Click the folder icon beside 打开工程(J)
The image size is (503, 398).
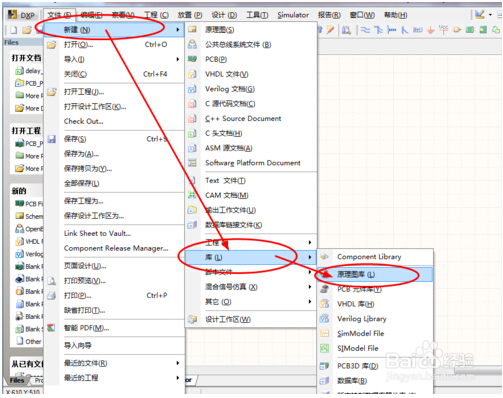(52, 92)
